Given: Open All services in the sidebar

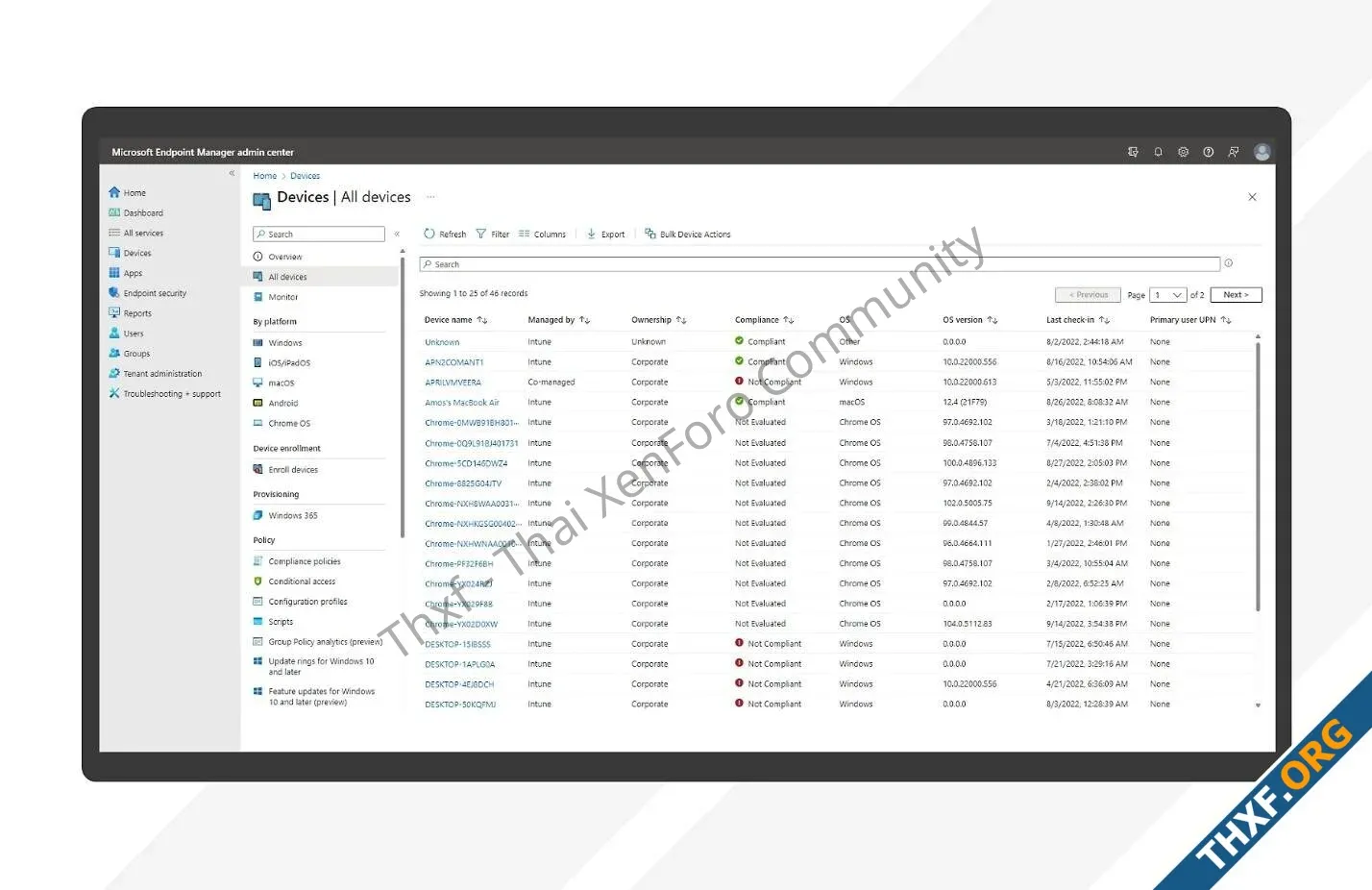Looking at the screenshot, I should (x=135, y=234).
